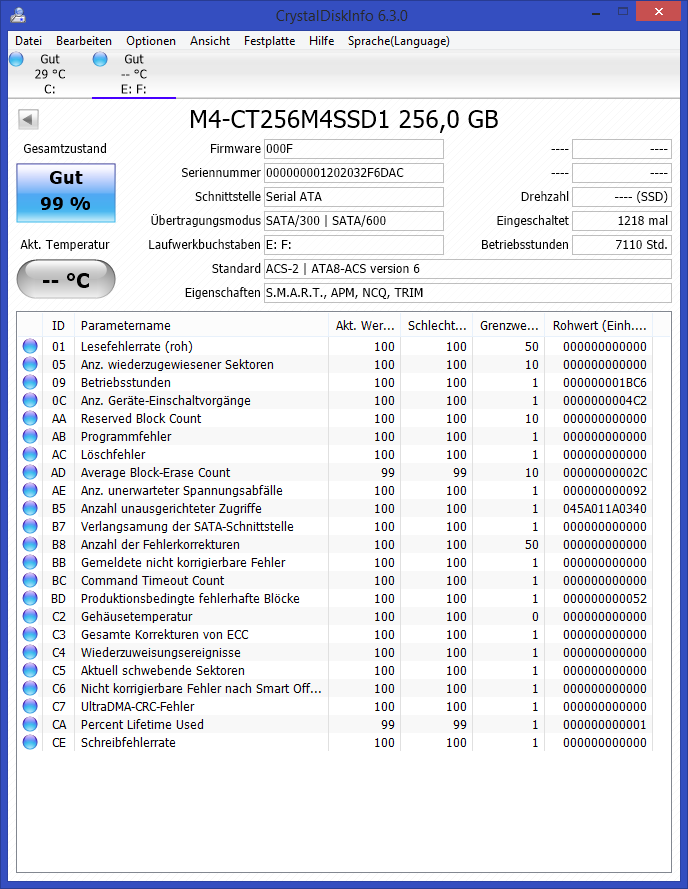The height and width of the screenshot is (889, 688).
Task: Click the Gut 99 % health status button
Action: [x=66, y=193]
